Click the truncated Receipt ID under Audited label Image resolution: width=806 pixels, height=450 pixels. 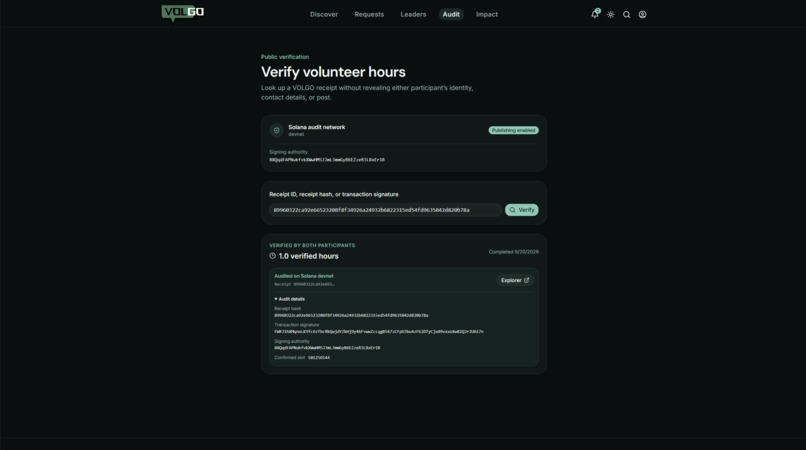coord(304,284)
